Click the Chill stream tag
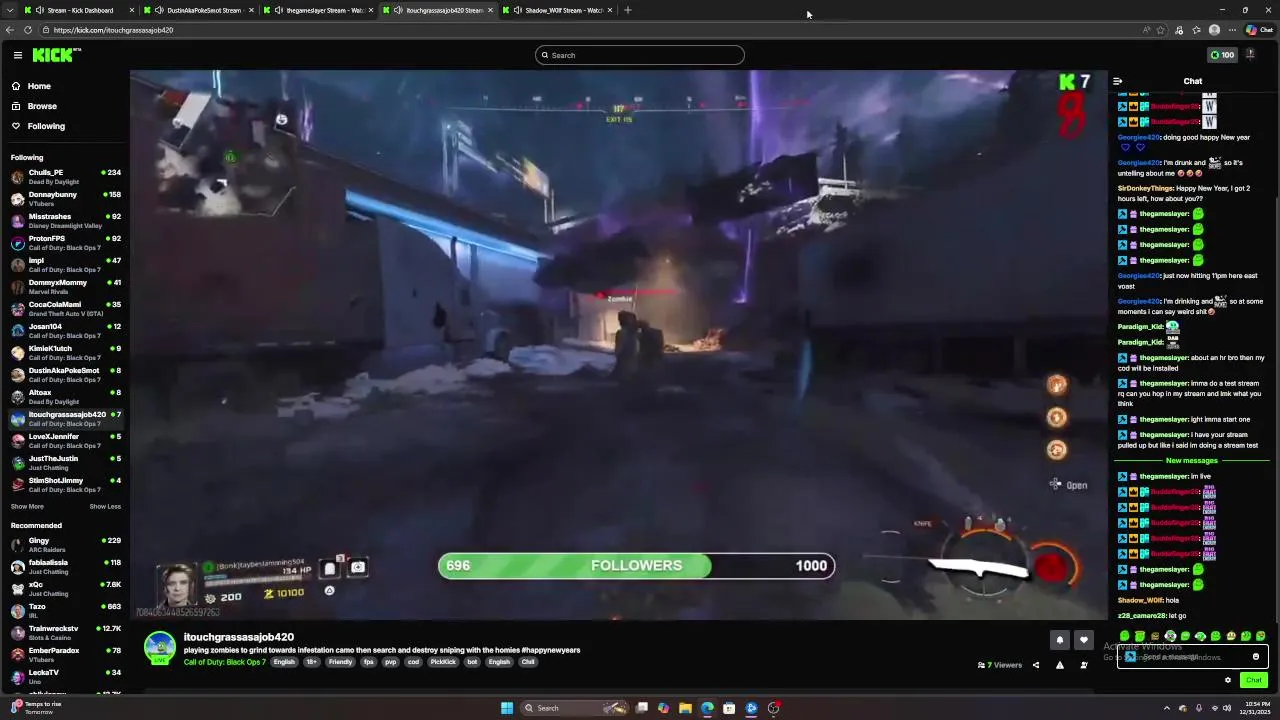1280x720 pixels. (x=528, y=662)
